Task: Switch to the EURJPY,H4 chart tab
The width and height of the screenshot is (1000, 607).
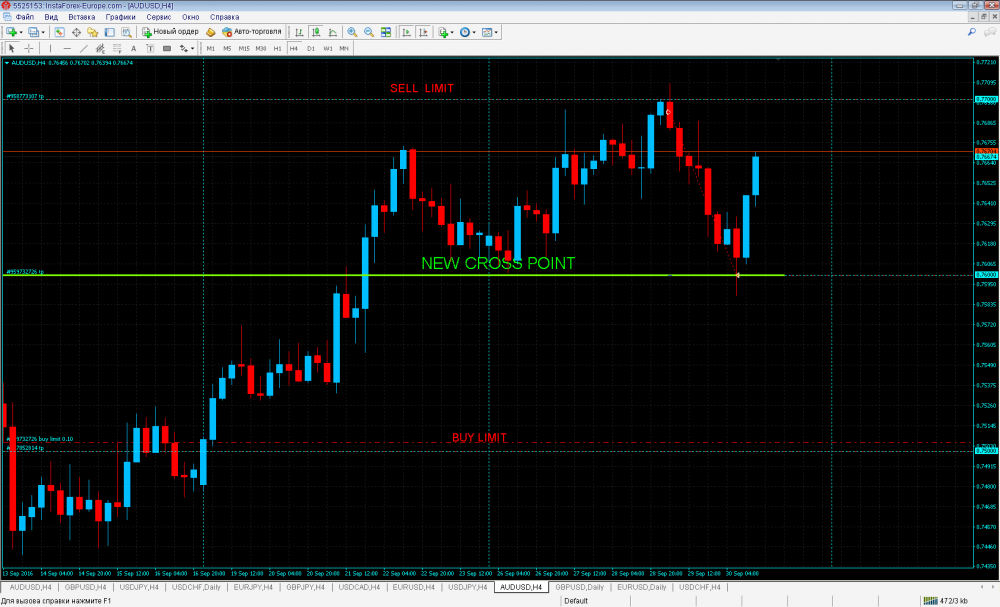Action: pyautogui.click(x=253, y=587)
